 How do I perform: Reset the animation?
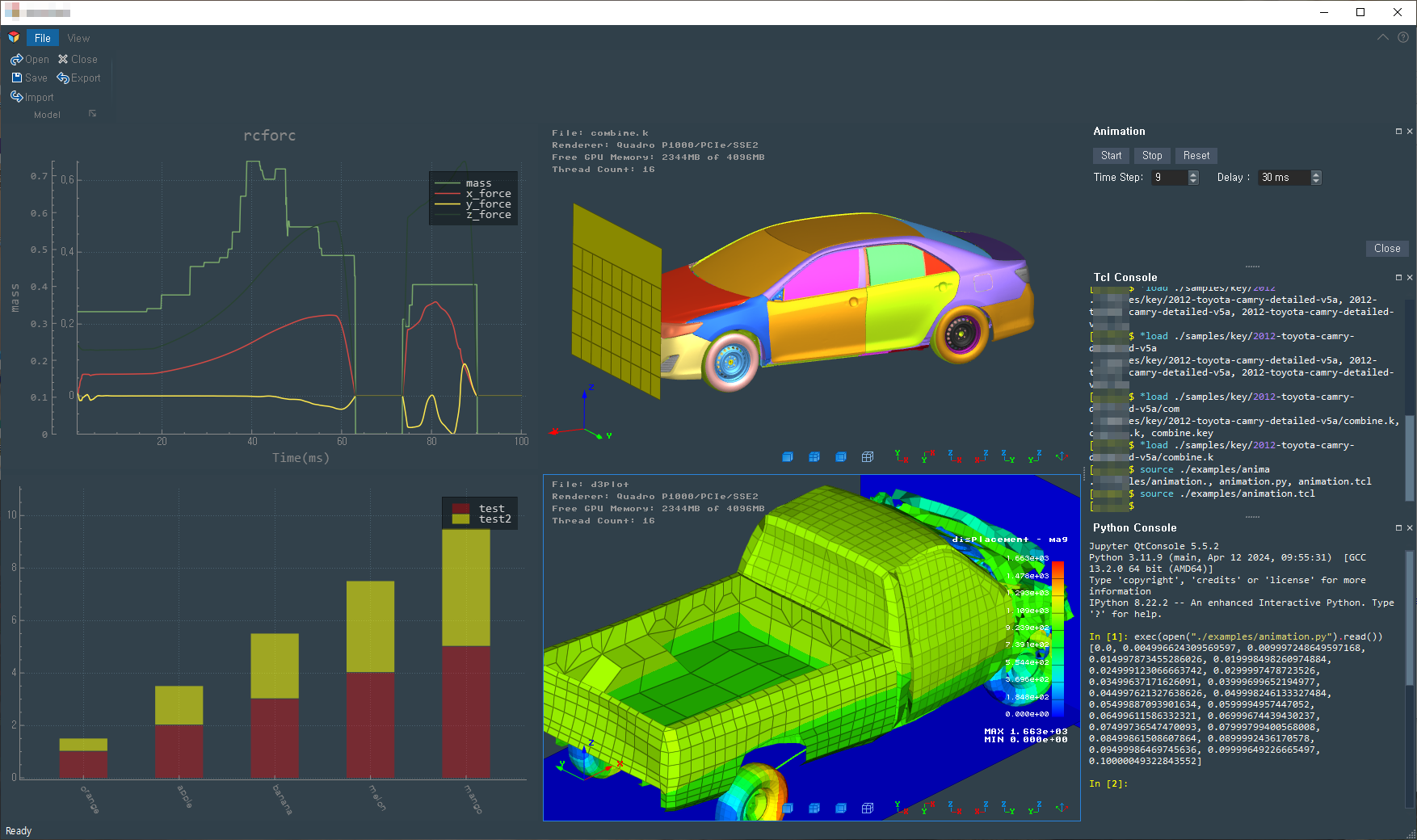coord(1196,156)
